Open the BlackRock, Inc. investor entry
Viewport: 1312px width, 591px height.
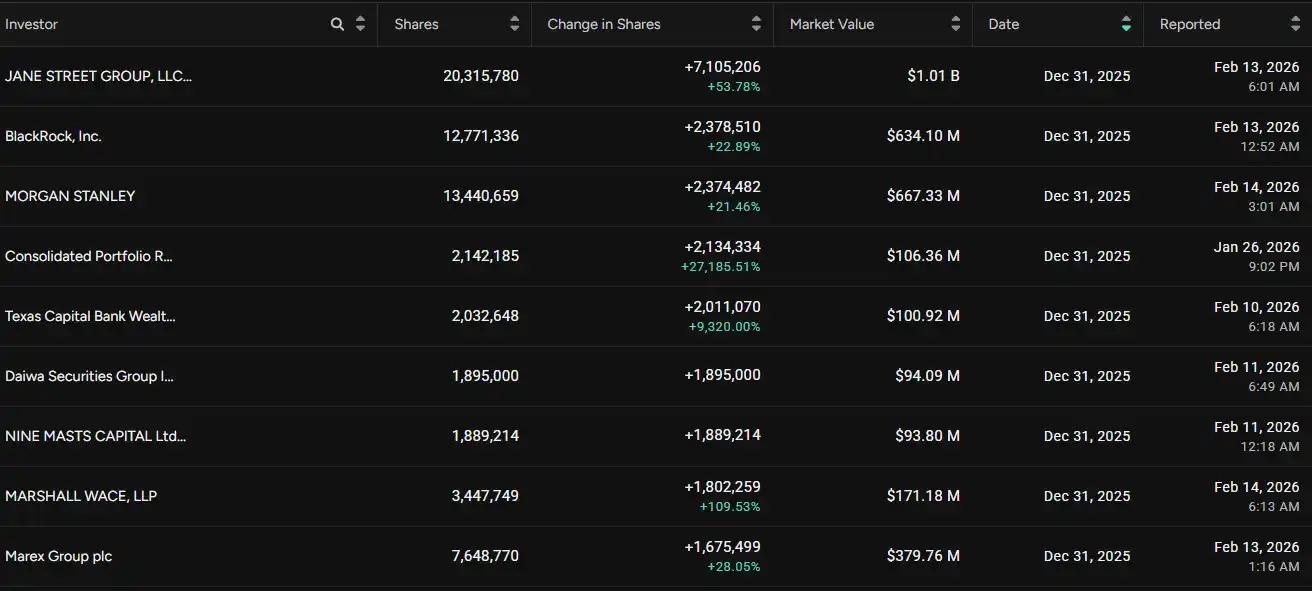click(x=53, y=136)
